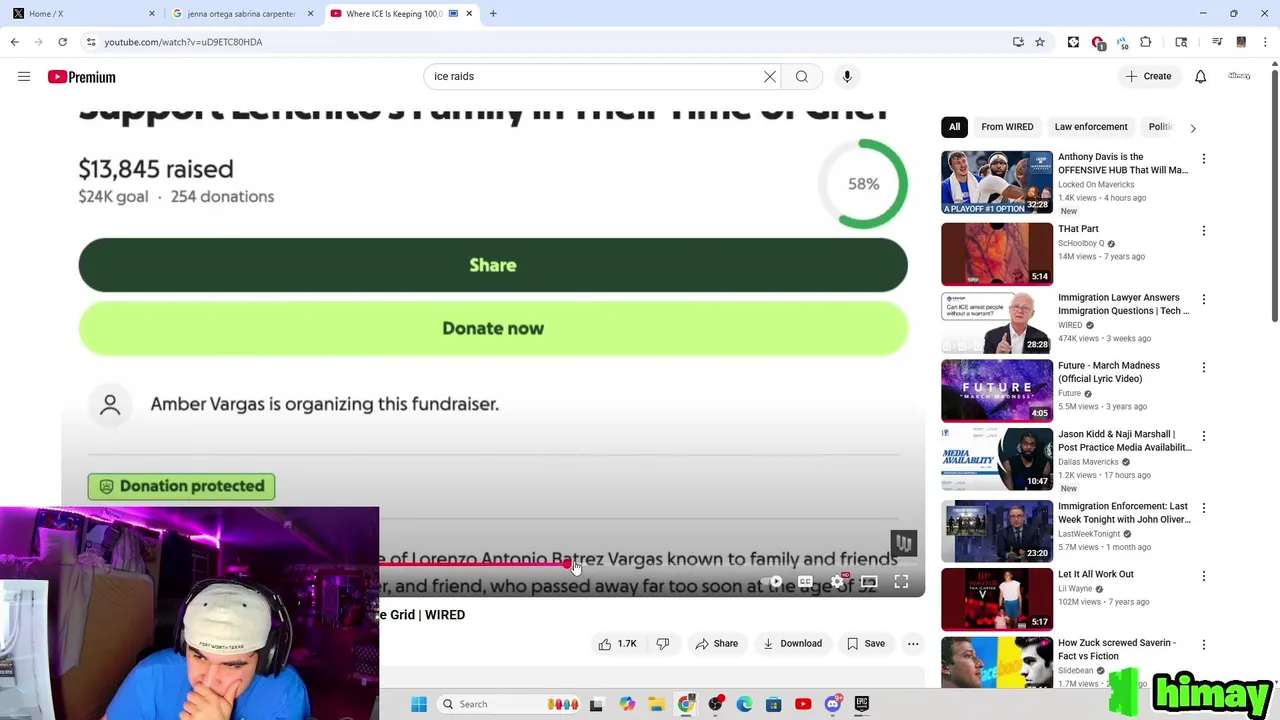Bookmark this page with star icon
Image resolution: width=1280 pixels, height=720 pixels.
(1040, 42)
